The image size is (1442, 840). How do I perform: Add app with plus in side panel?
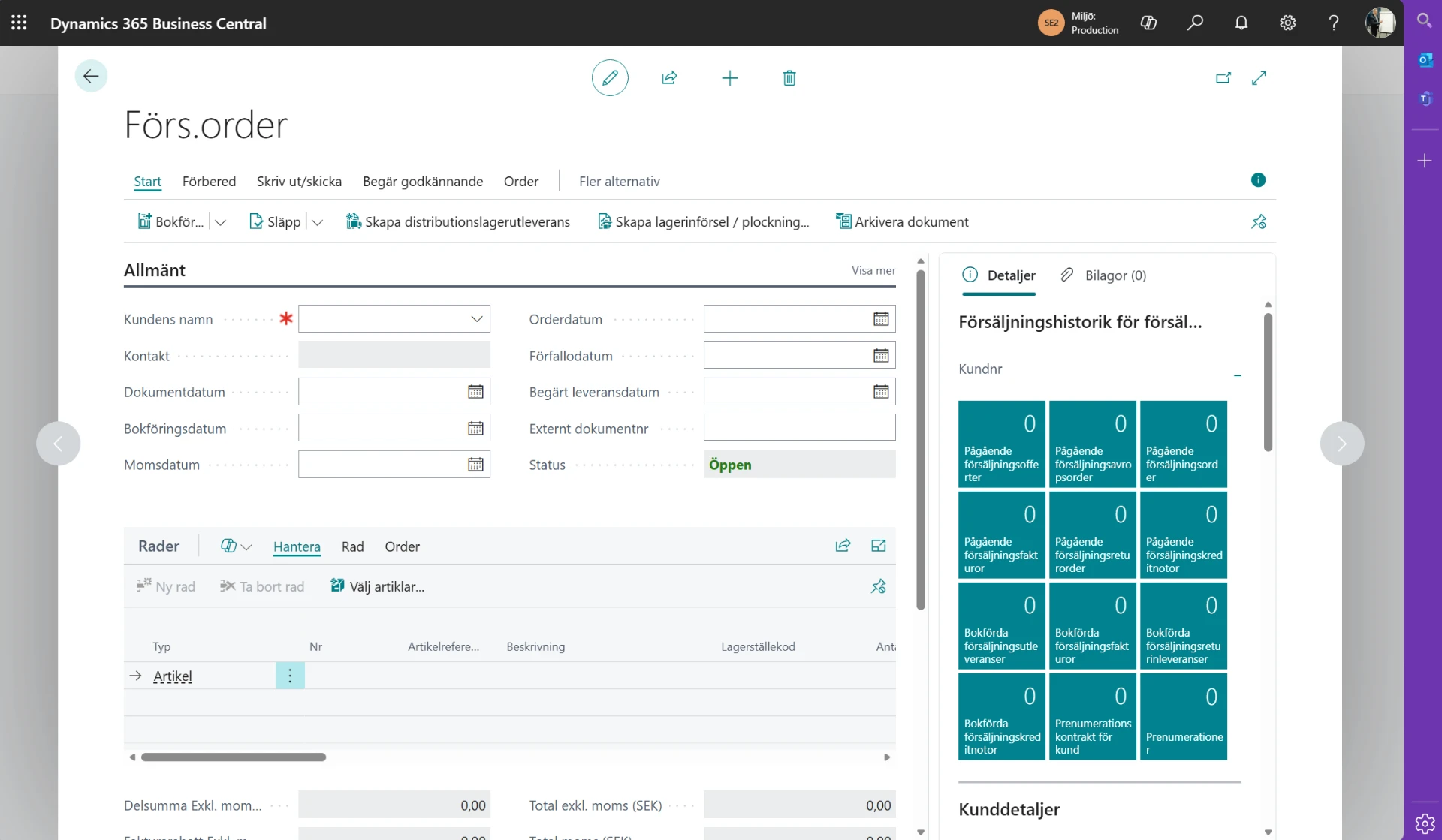(1425, 161)
